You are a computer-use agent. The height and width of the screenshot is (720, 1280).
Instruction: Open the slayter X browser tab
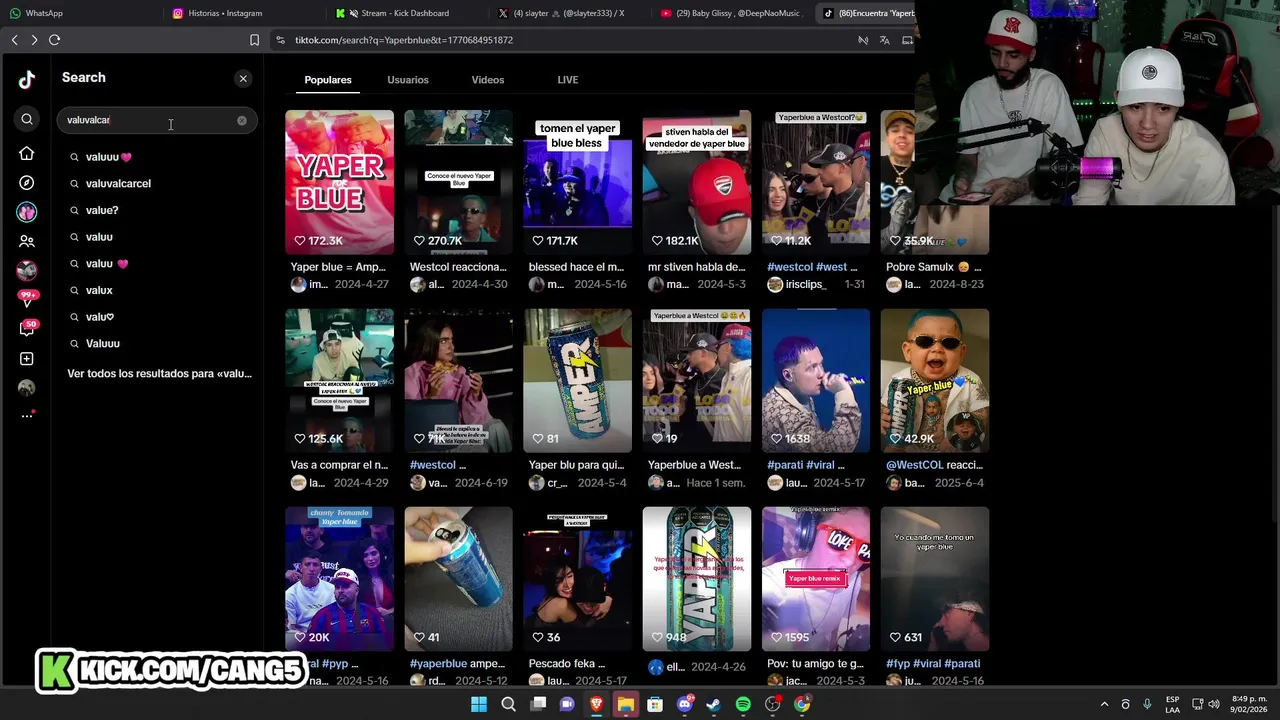(x=568, y=13)
